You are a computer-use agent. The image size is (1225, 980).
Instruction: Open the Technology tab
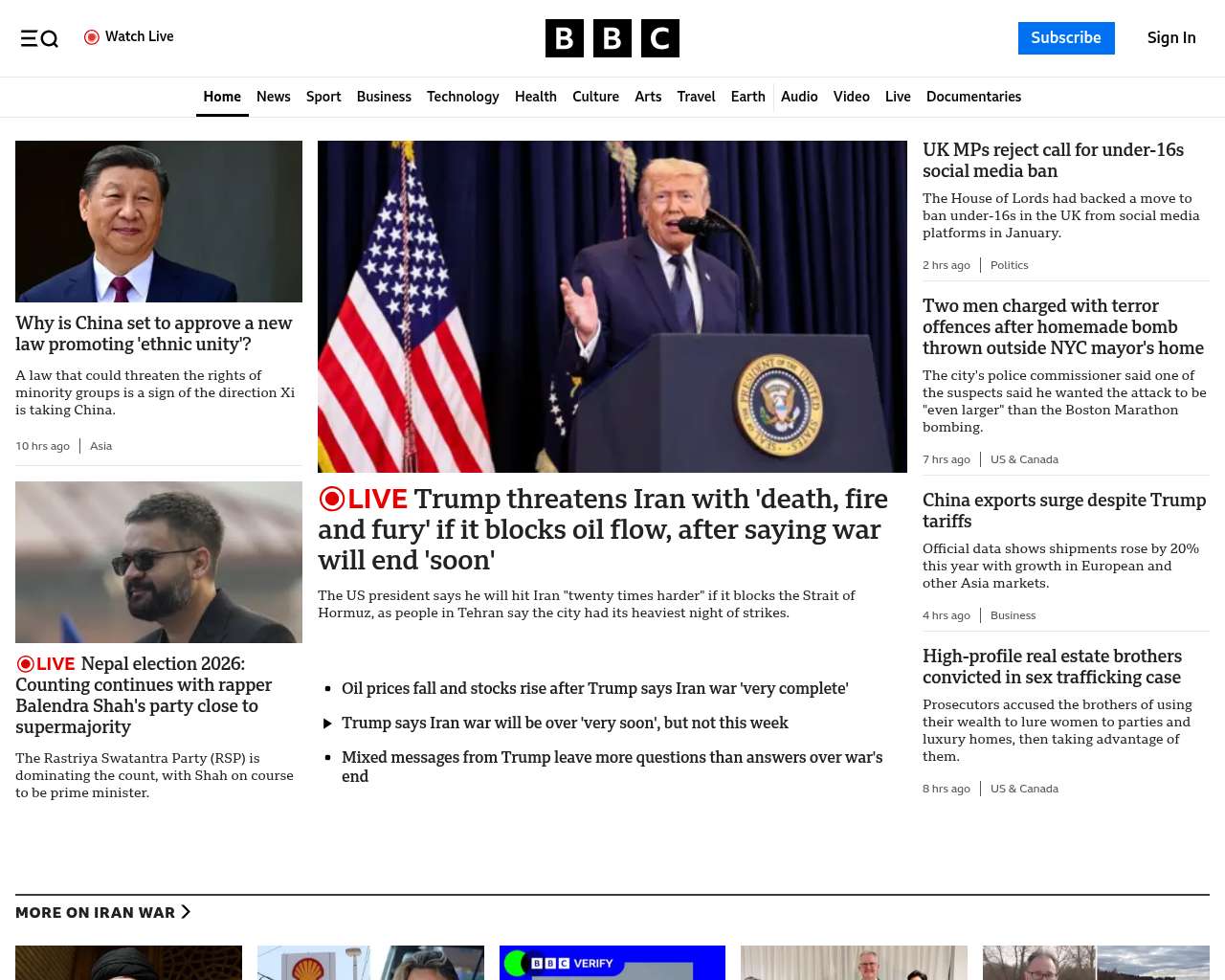pos(462,97)
